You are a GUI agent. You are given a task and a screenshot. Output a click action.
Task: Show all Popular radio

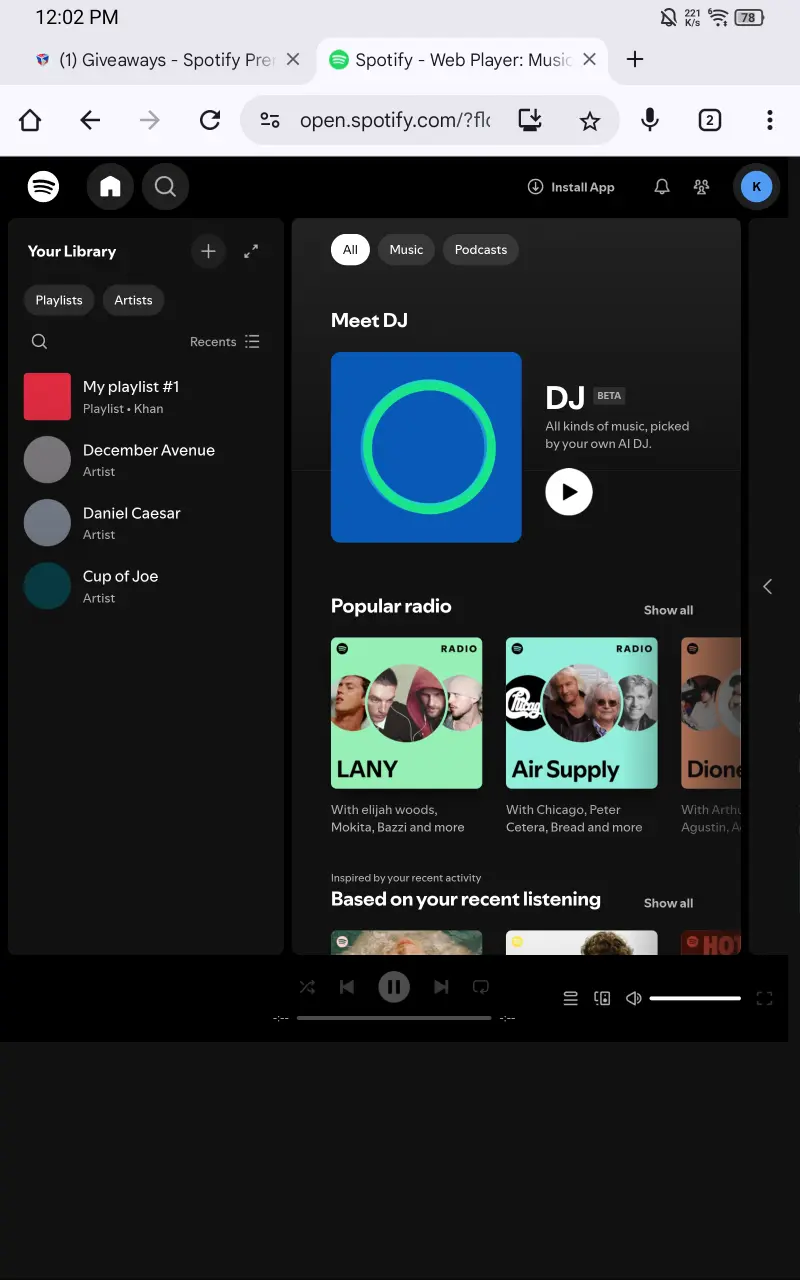pyautogui.click(x=668, y=610)
